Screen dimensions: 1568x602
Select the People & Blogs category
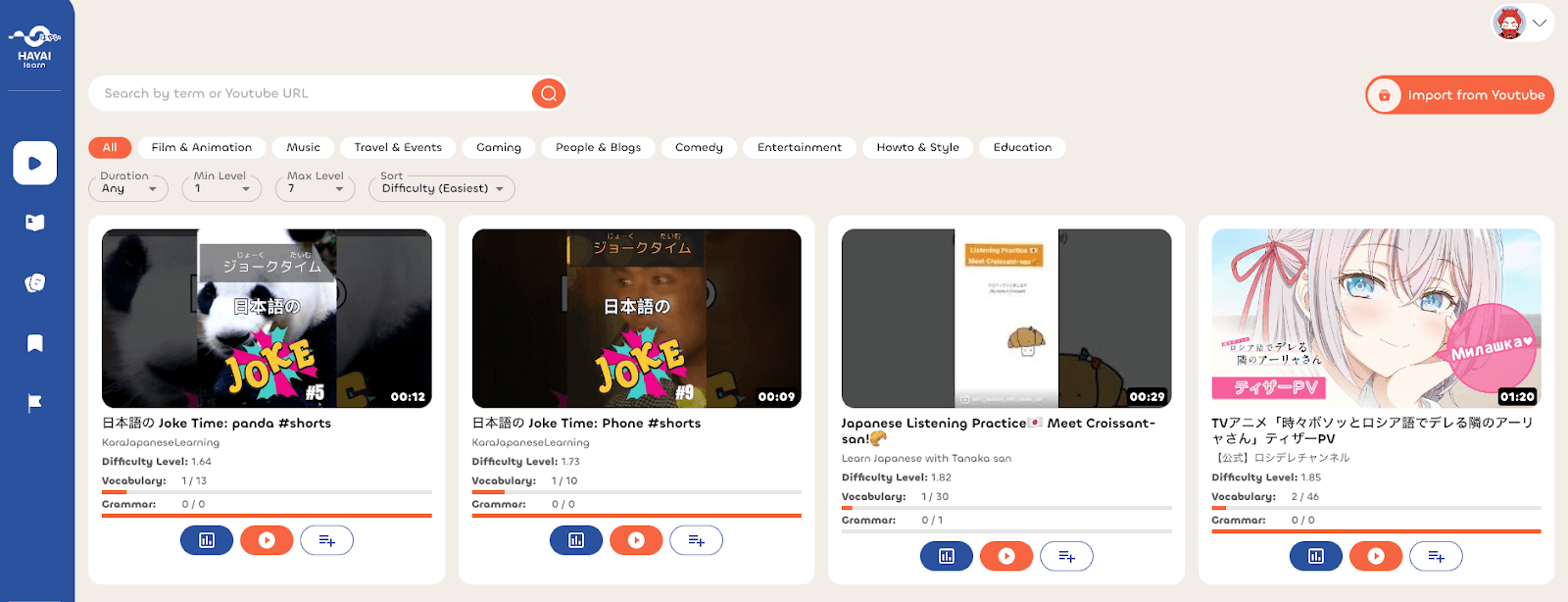click(598, 147)
